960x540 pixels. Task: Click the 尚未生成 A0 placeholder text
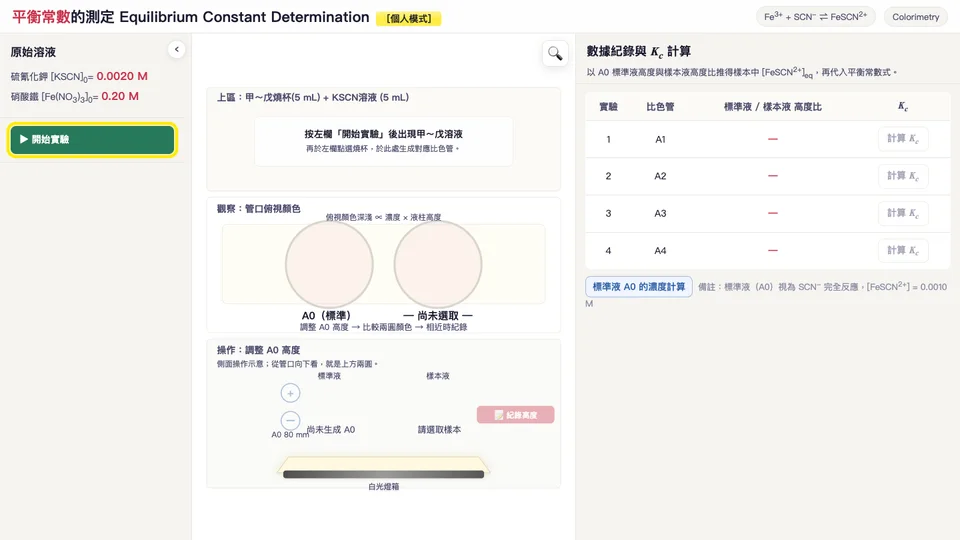(331, 430)
